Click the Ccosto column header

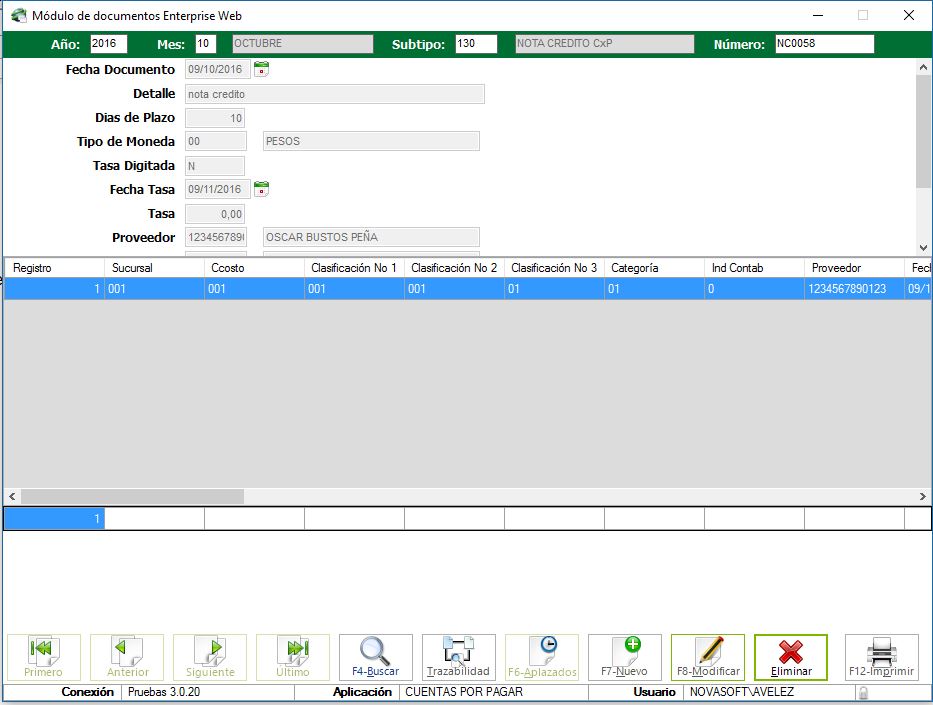(254, 268)
